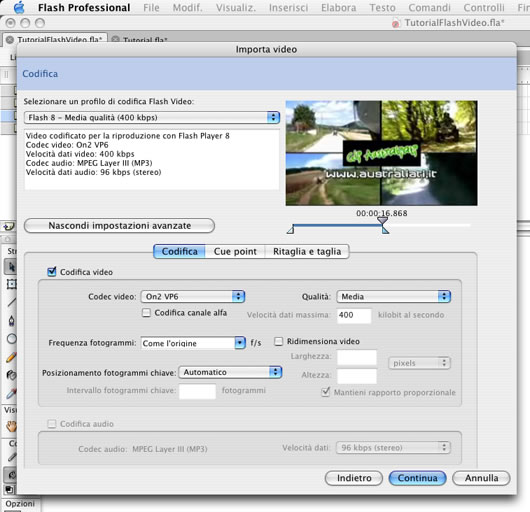Screen dimensions: 530x512
Task: Select the Selection arrow tool in the tools panel
Action: [x=10, y=267]
